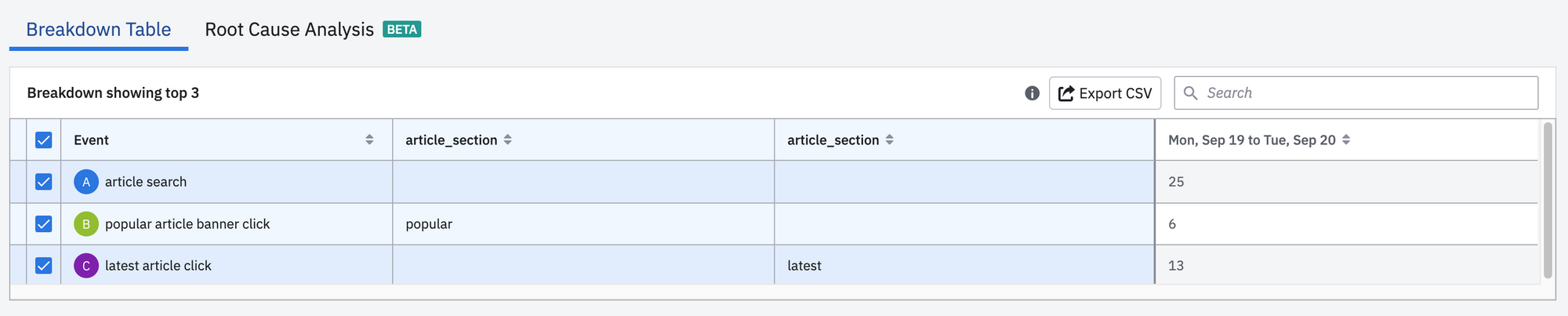Click the blue A badge for article search
The height and width of the screenshot is (316, 1568).
click(86, 182)
